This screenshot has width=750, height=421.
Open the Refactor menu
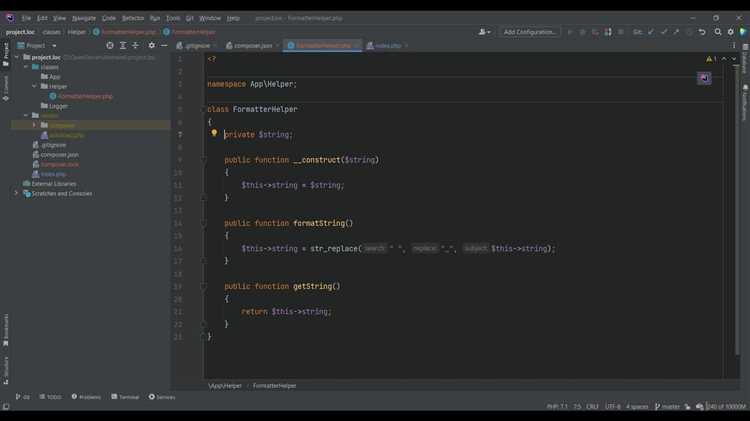[x=133, y=18]
